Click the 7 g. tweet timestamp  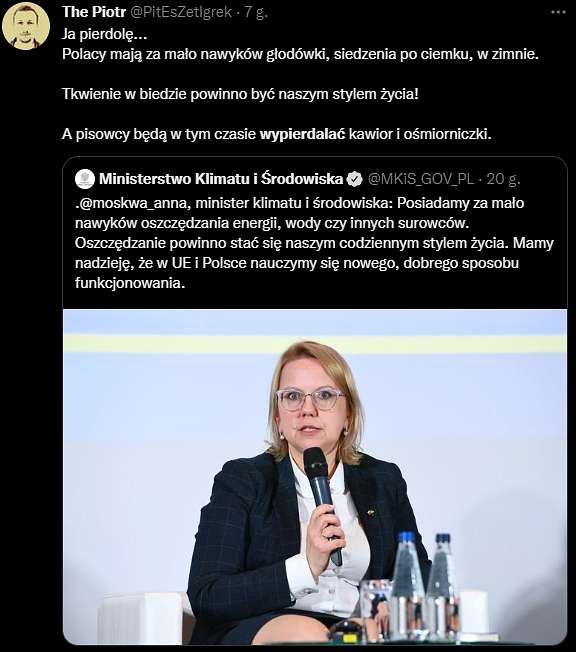tap(255, 12)
